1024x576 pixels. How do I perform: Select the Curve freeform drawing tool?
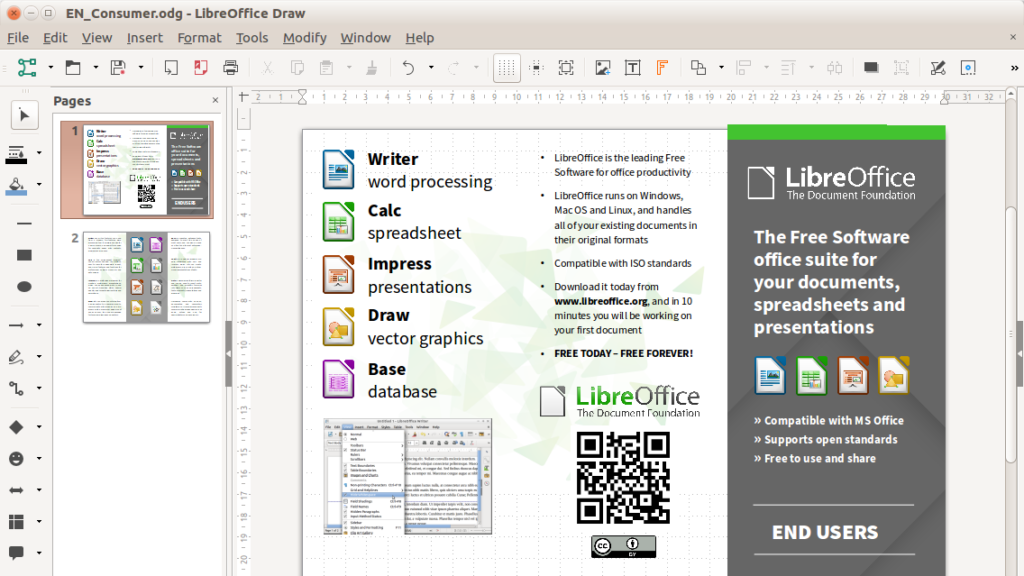16,357
